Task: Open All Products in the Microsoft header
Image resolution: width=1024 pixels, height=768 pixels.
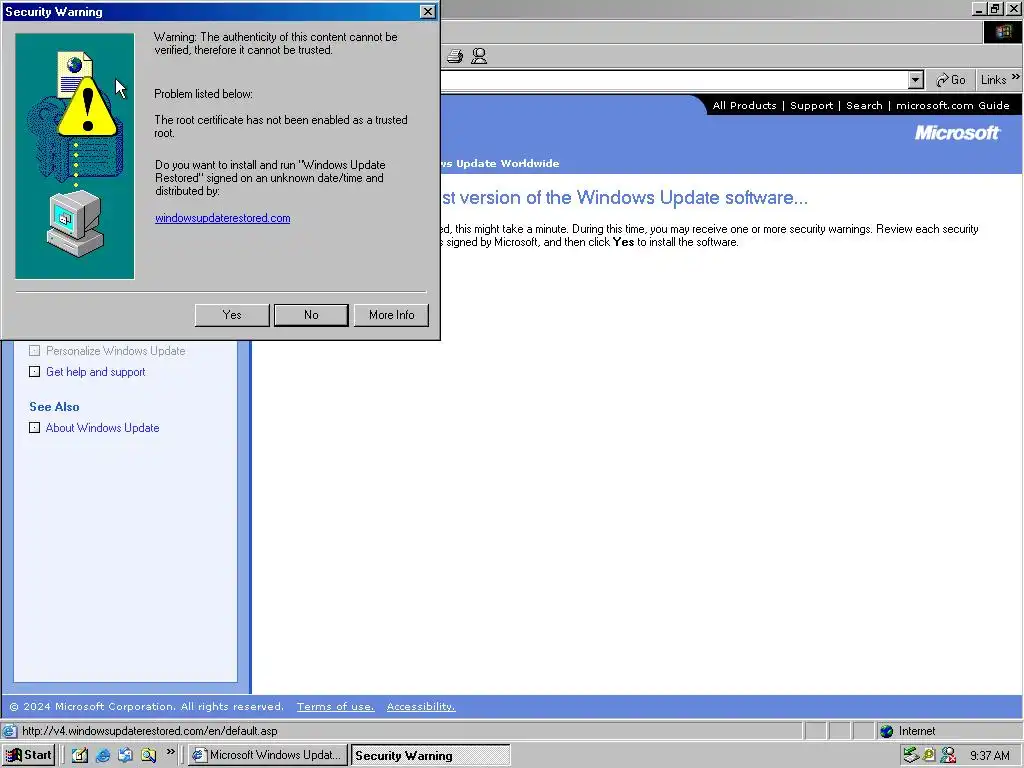Action: 744,105
